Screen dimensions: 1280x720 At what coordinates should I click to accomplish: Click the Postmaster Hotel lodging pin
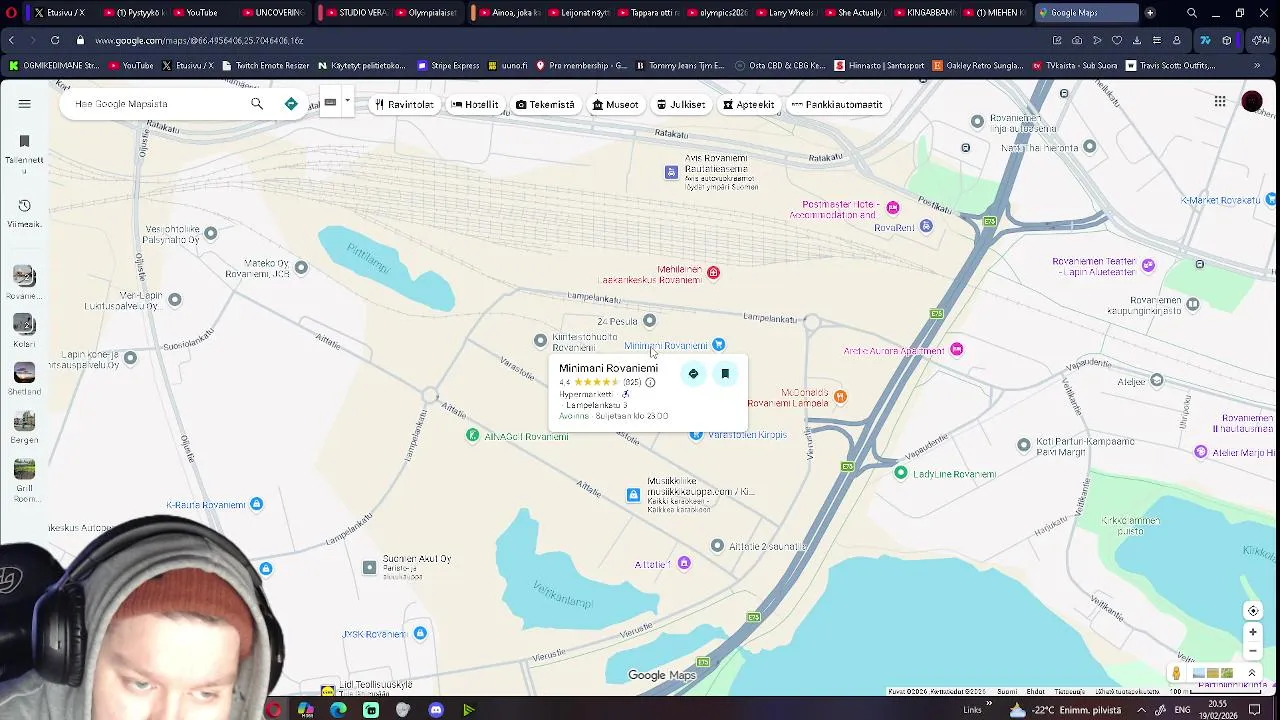(x=893, y=208)
